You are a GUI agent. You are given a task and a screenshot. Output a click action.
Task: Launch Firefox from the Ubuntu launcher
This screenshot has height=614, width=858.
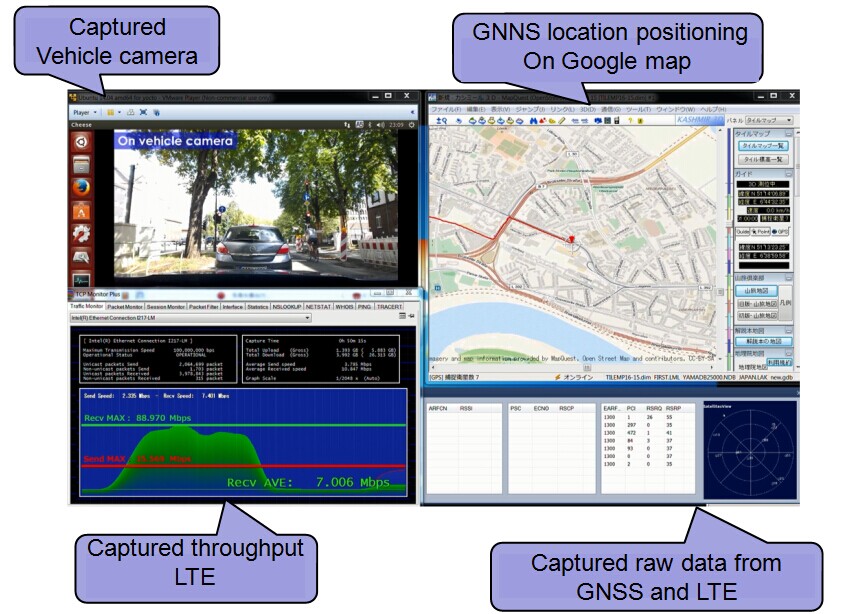81,188
